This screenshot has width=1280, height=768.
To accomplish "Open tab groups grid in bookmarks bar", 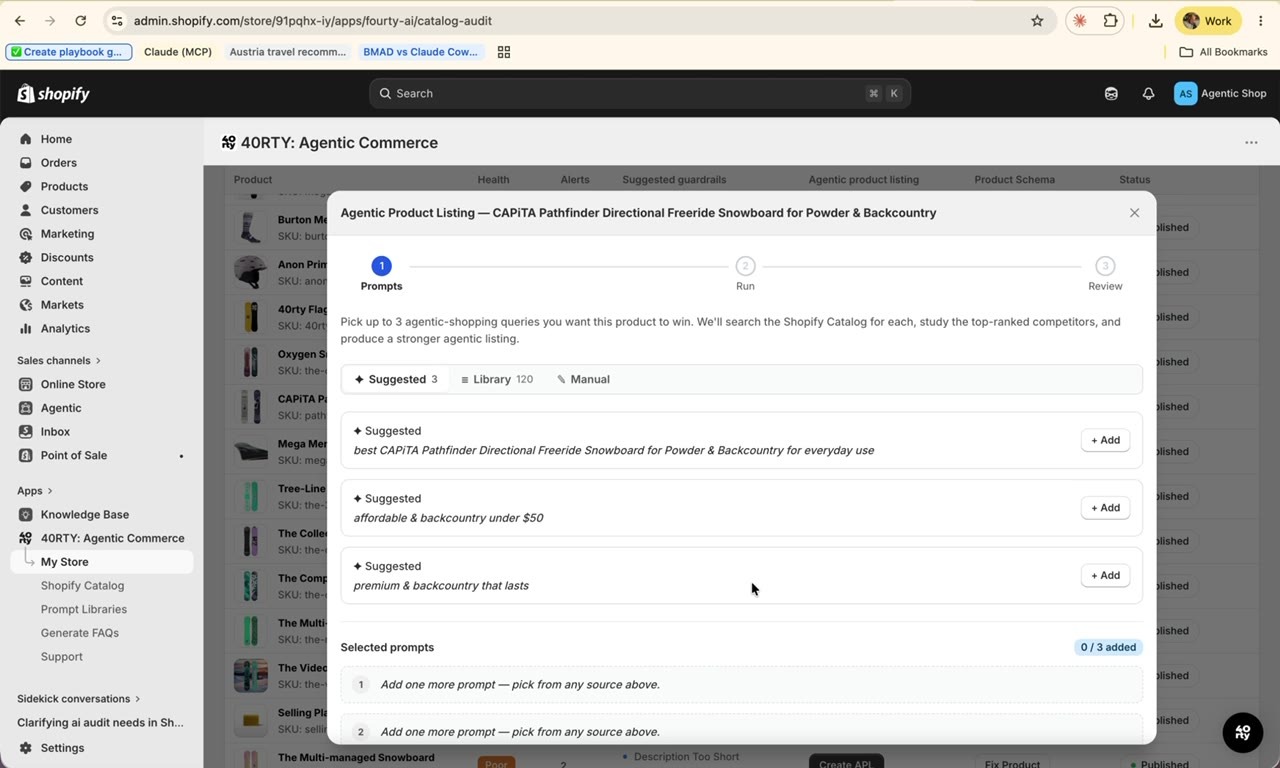I will [504, 52].
